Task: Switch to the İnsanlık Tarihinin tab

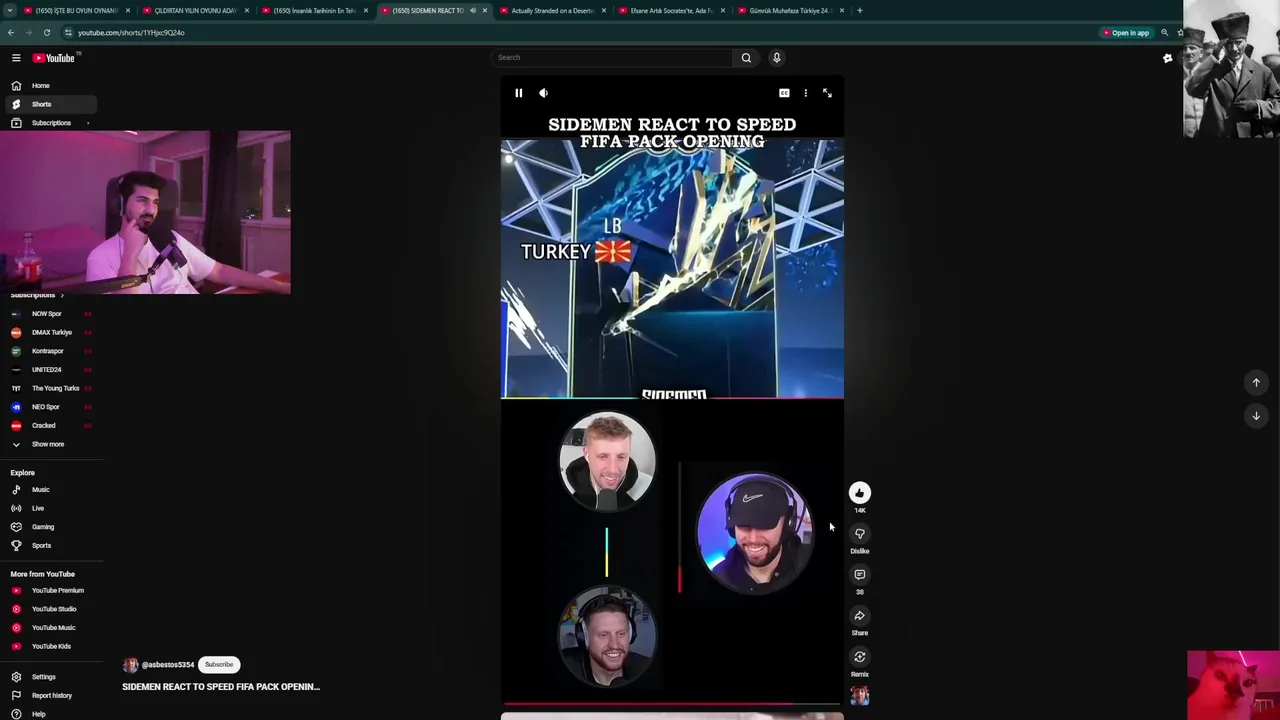Action: point(315,11)
